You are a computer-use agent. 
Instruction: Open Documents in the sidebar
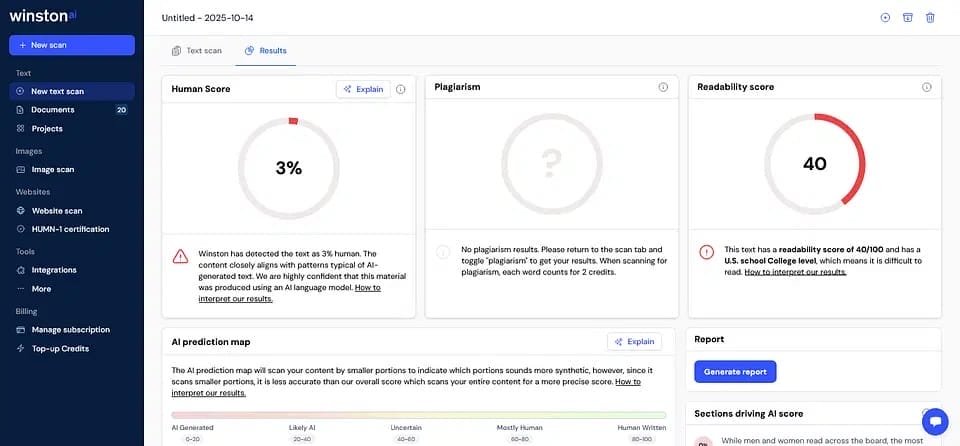[x=52, y=110]
